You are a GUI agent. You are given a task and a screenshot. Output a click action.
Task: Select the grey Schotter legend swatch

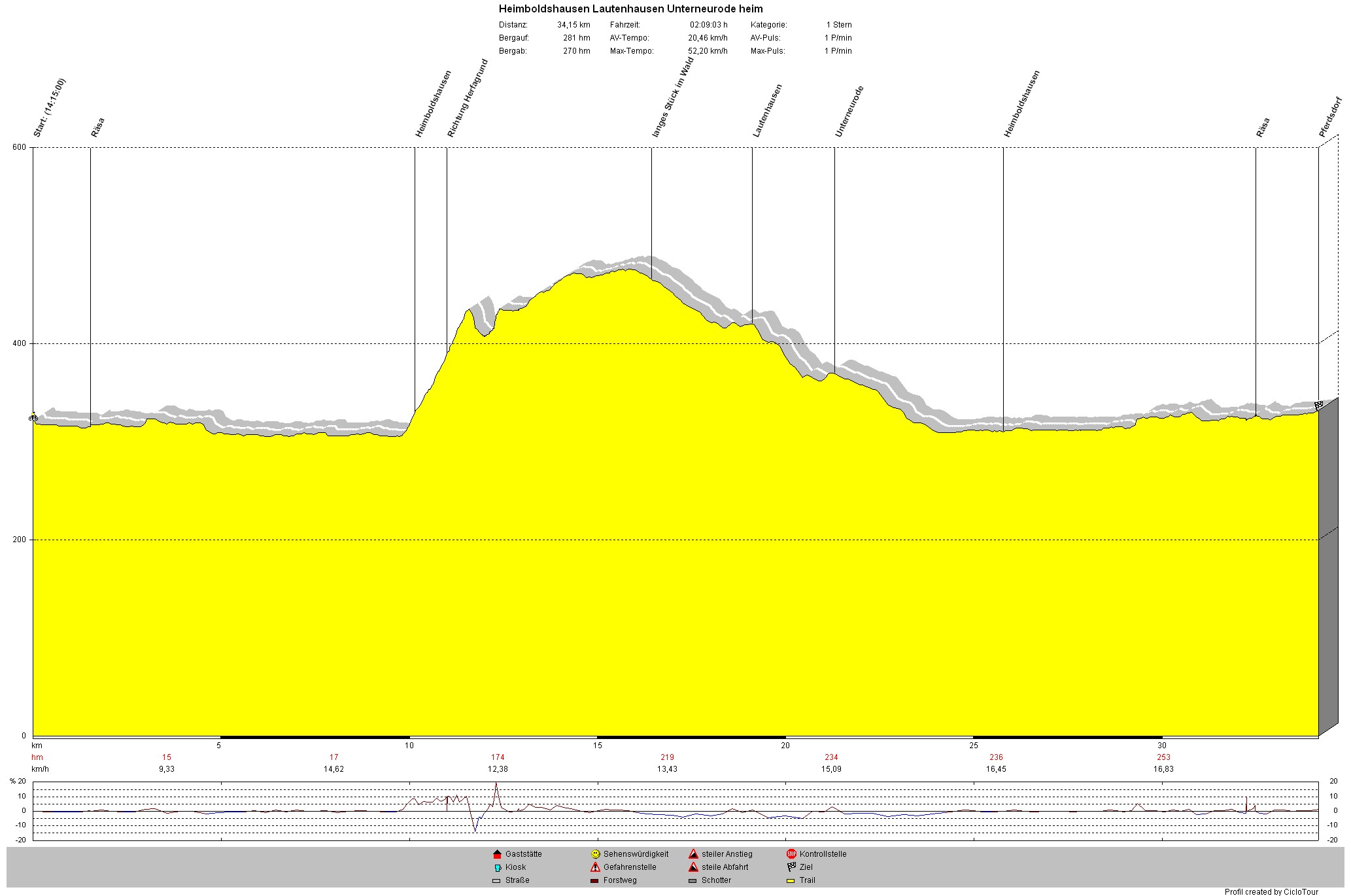pyautogui.click(x=693, y=881)
